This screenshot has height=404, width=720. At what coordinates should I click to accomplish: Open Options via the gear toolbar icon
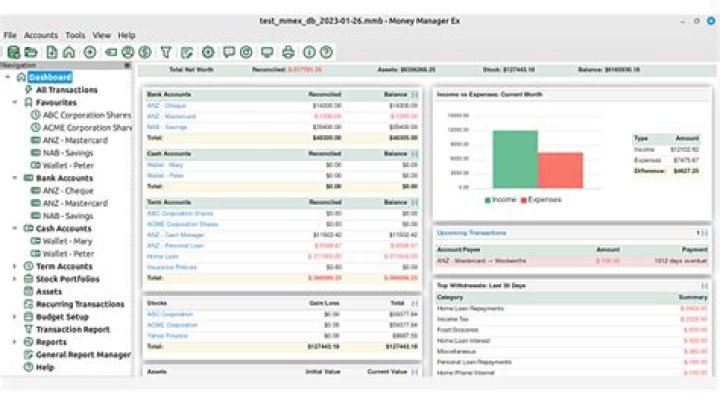point(208,52)
